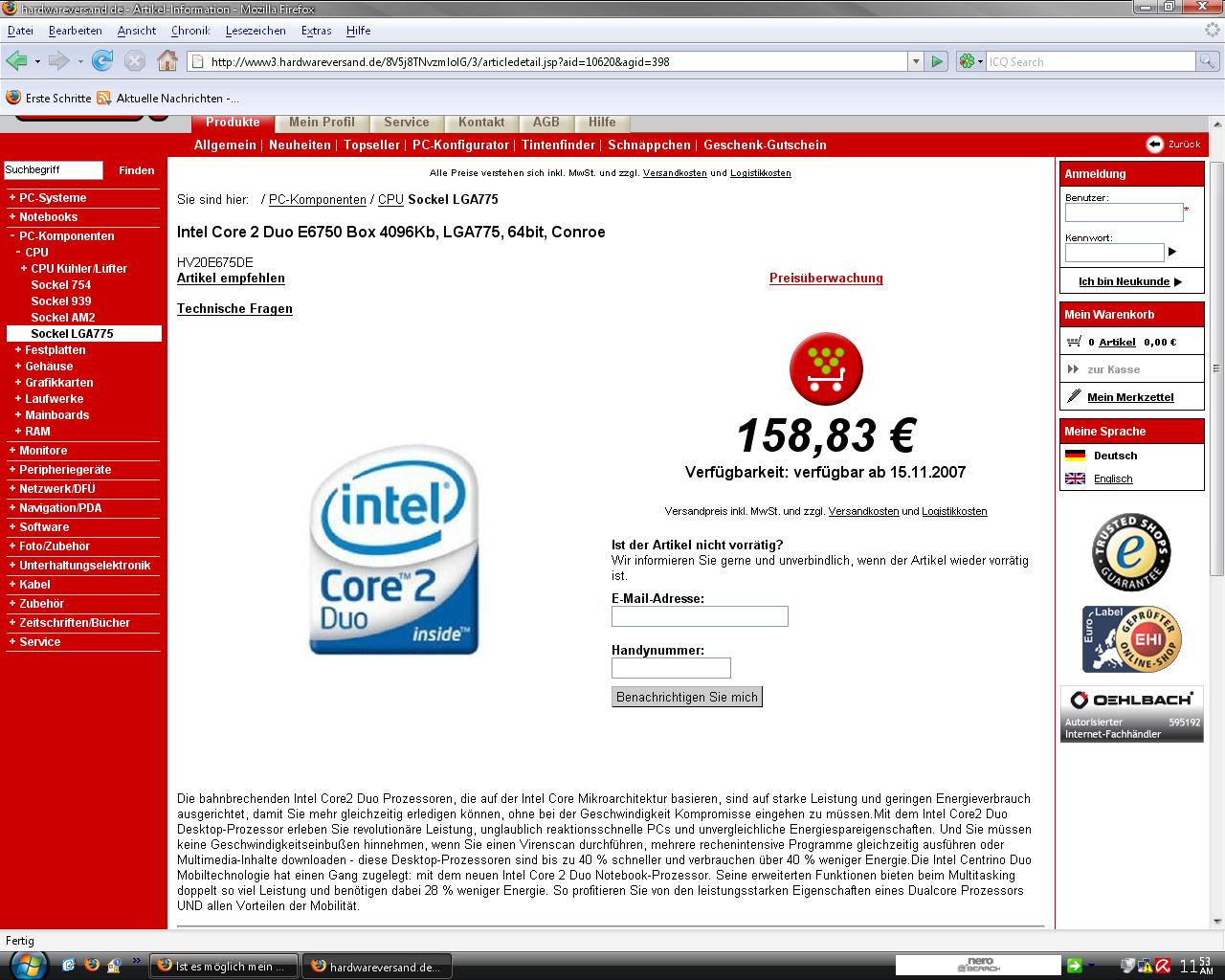Switch to the Kontakt tab

tap(481, 122)
